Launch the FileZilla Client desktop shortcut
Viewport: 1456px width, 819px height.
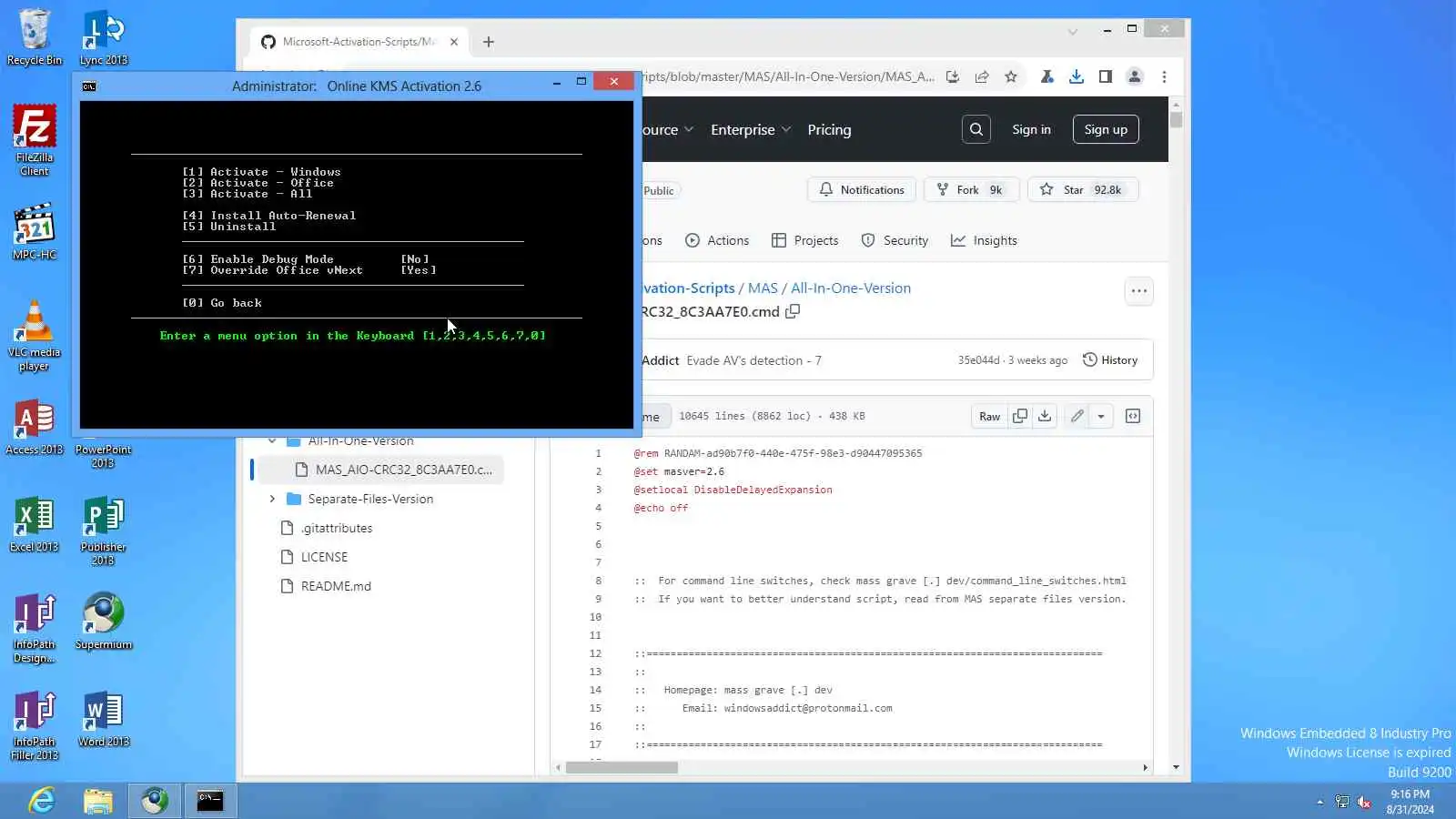click(x=35, y=140)
